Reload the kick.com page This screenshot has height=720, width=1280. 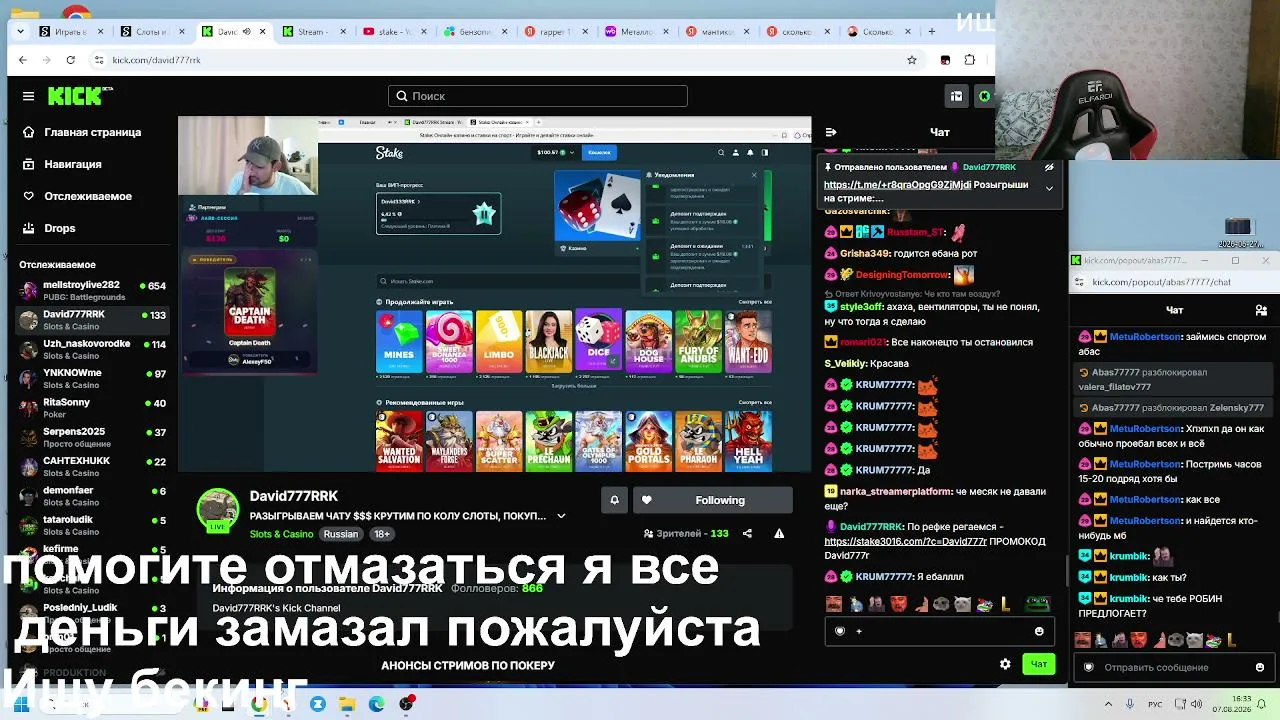(70, 60)
